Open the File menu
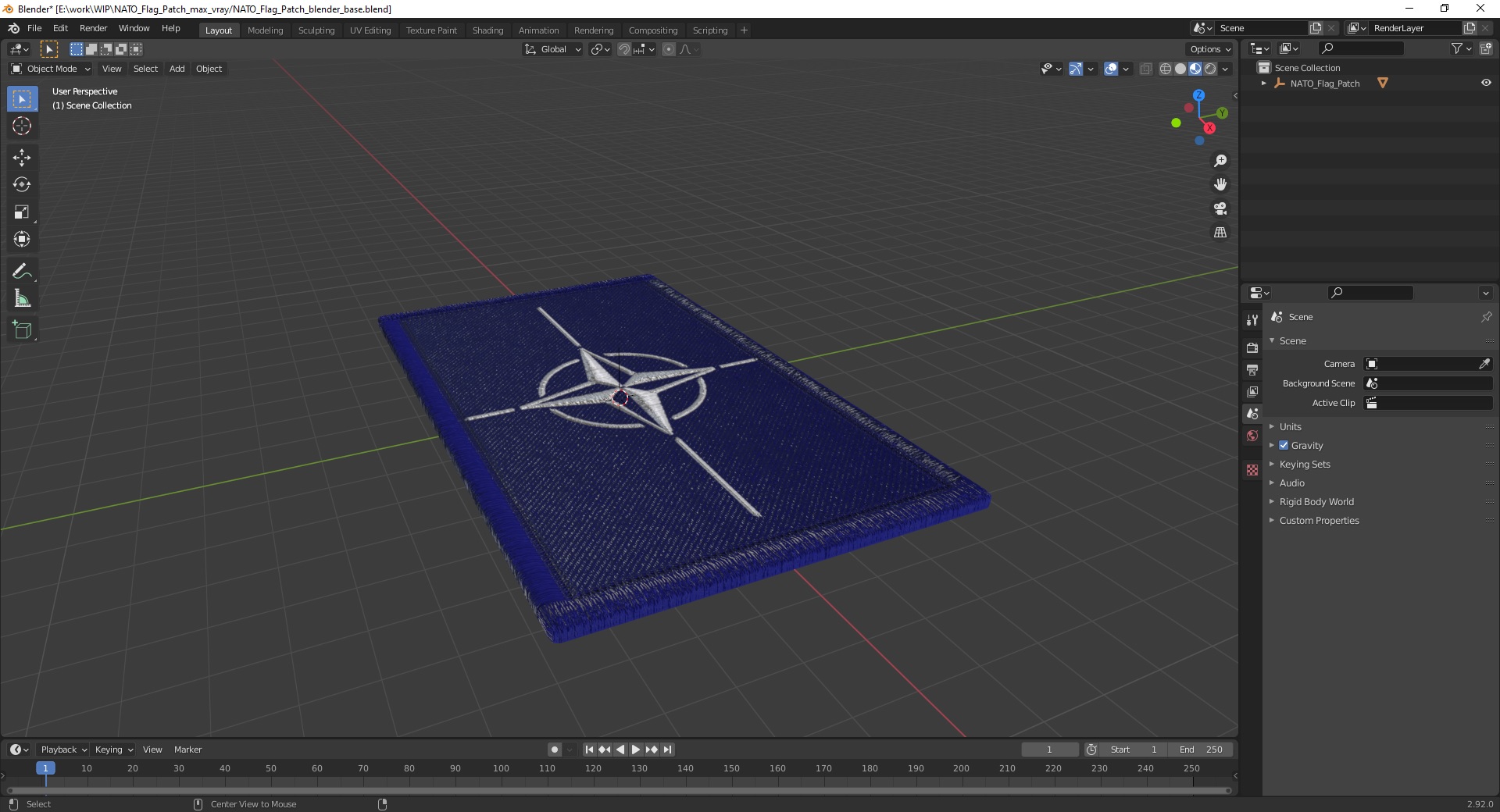Viewport: 1500px width, 812px height. pyautogui.click(x=34, y=28)
